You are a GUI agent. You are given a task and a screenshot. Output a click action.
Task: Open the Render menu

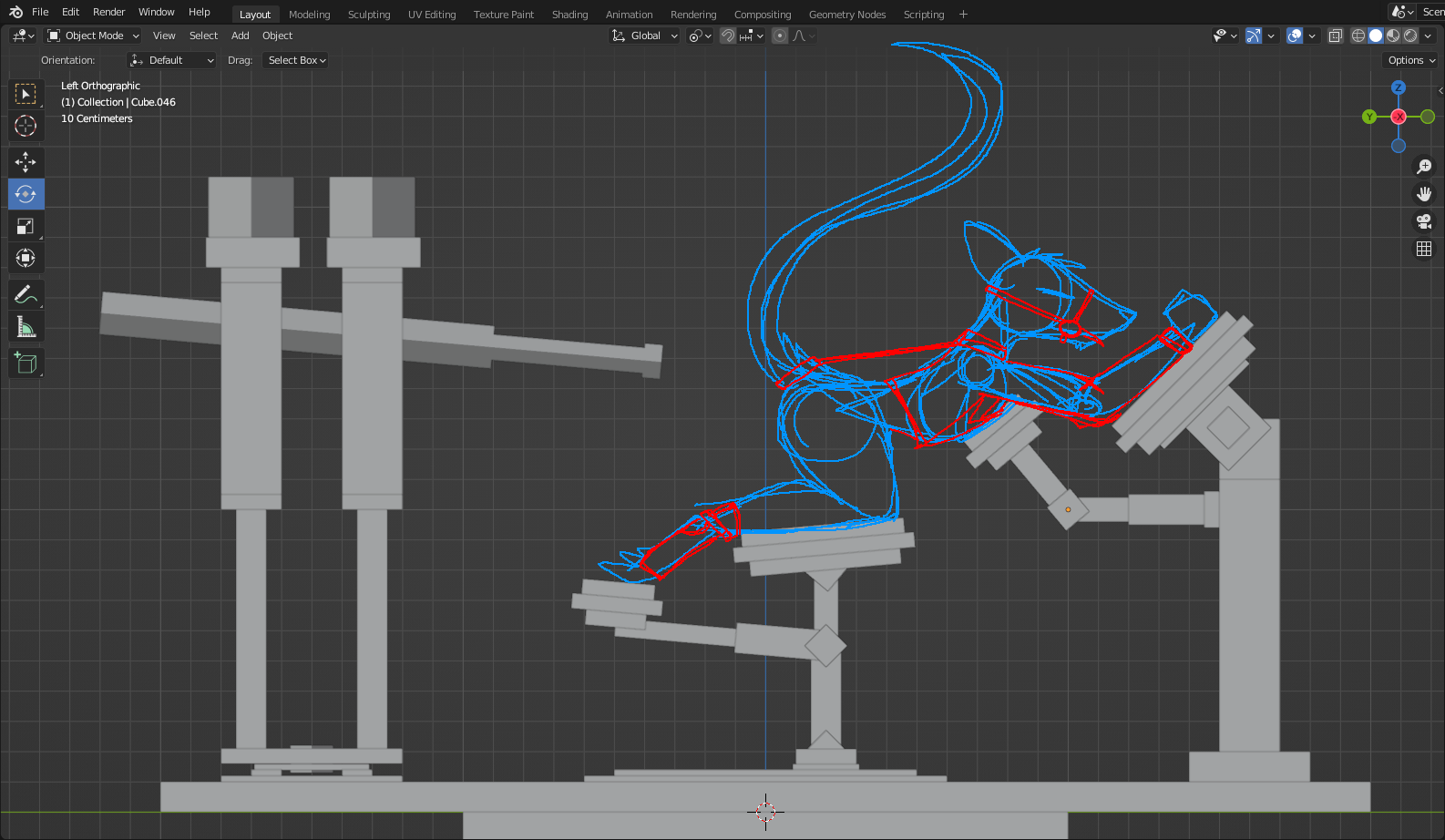pyautogui.click(x=108, y=12)
